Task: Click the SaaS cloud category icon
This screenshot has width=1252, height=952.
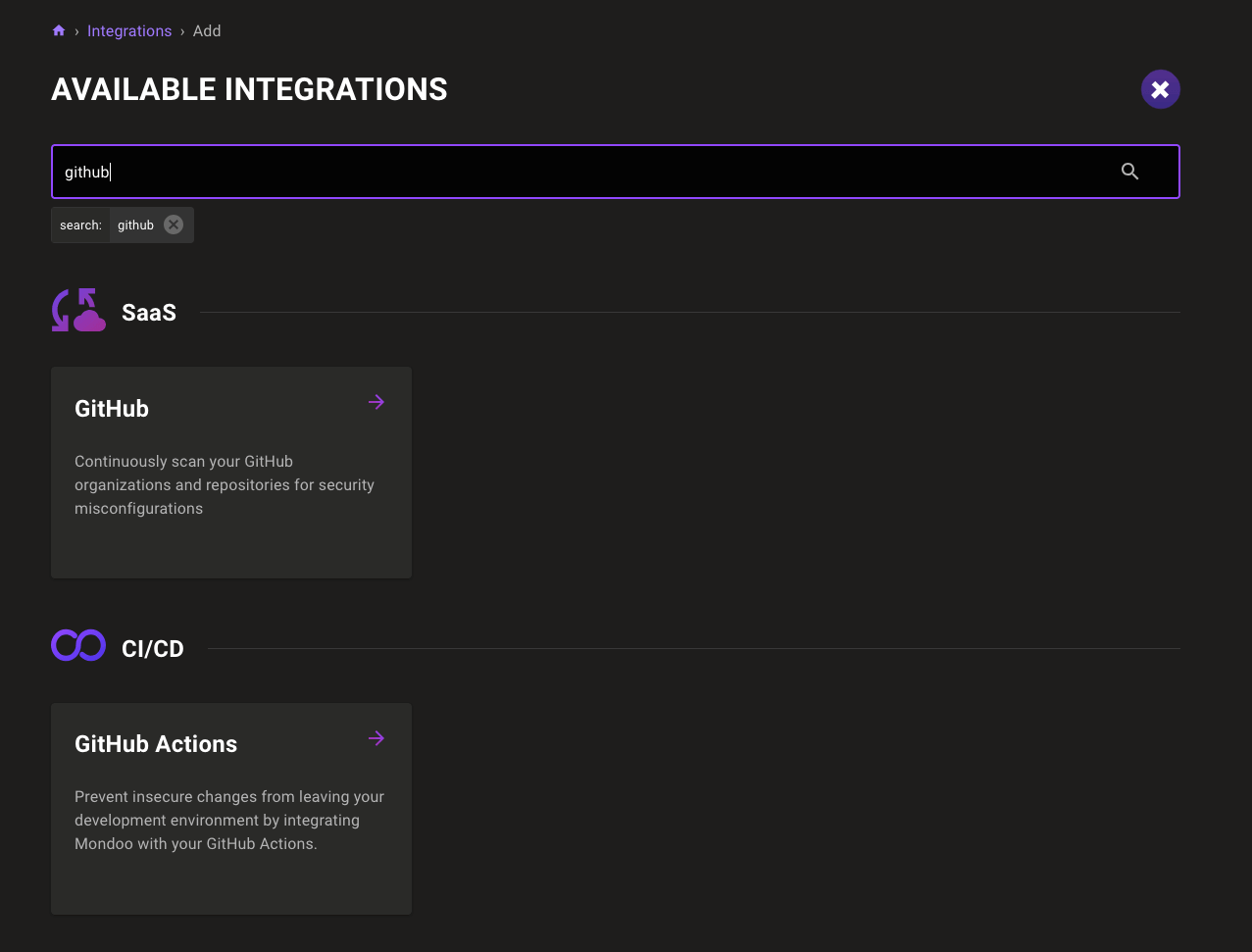Action: (x=78, y=309)
